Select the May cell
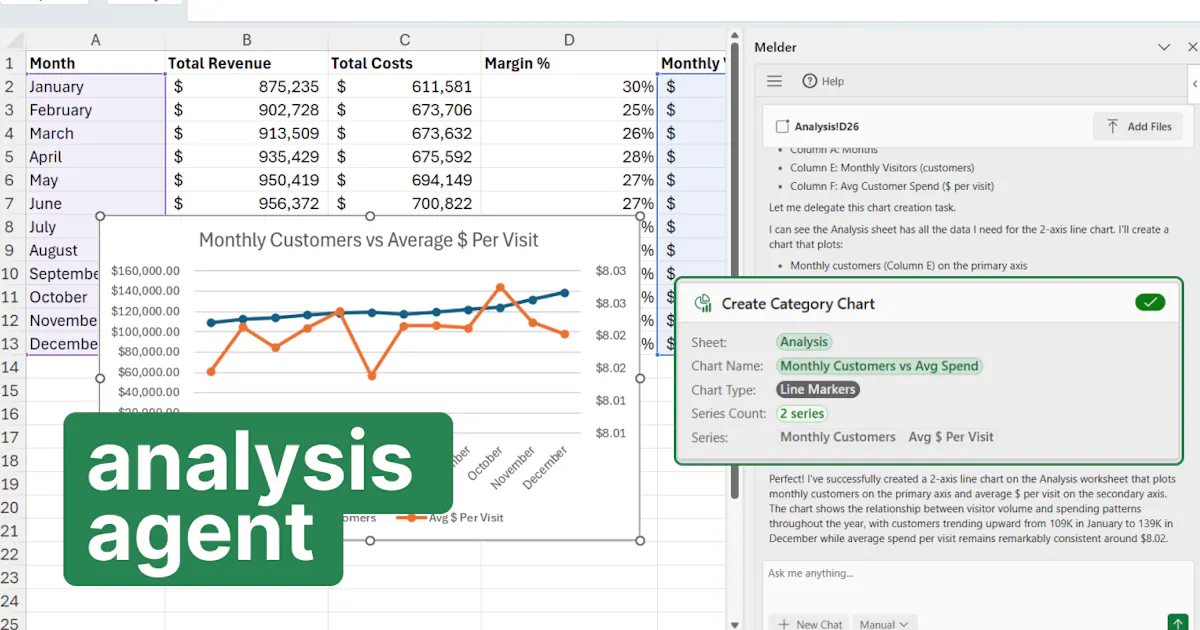 tap(96, 180)
